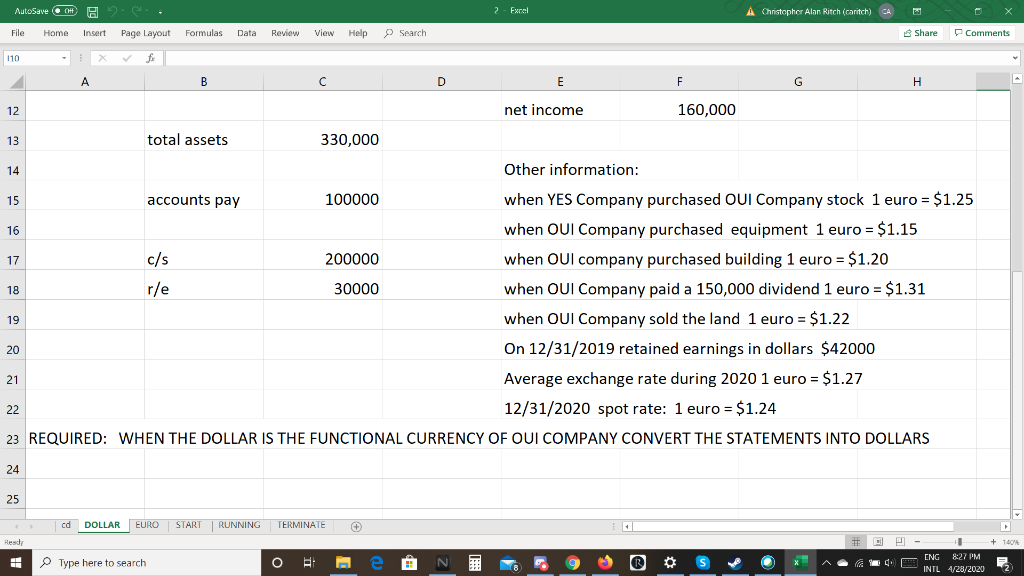Viewport: 1024px width, 576px height.
Task: Open Insert Function with the fx icon
Action: (x=152, y=59)
